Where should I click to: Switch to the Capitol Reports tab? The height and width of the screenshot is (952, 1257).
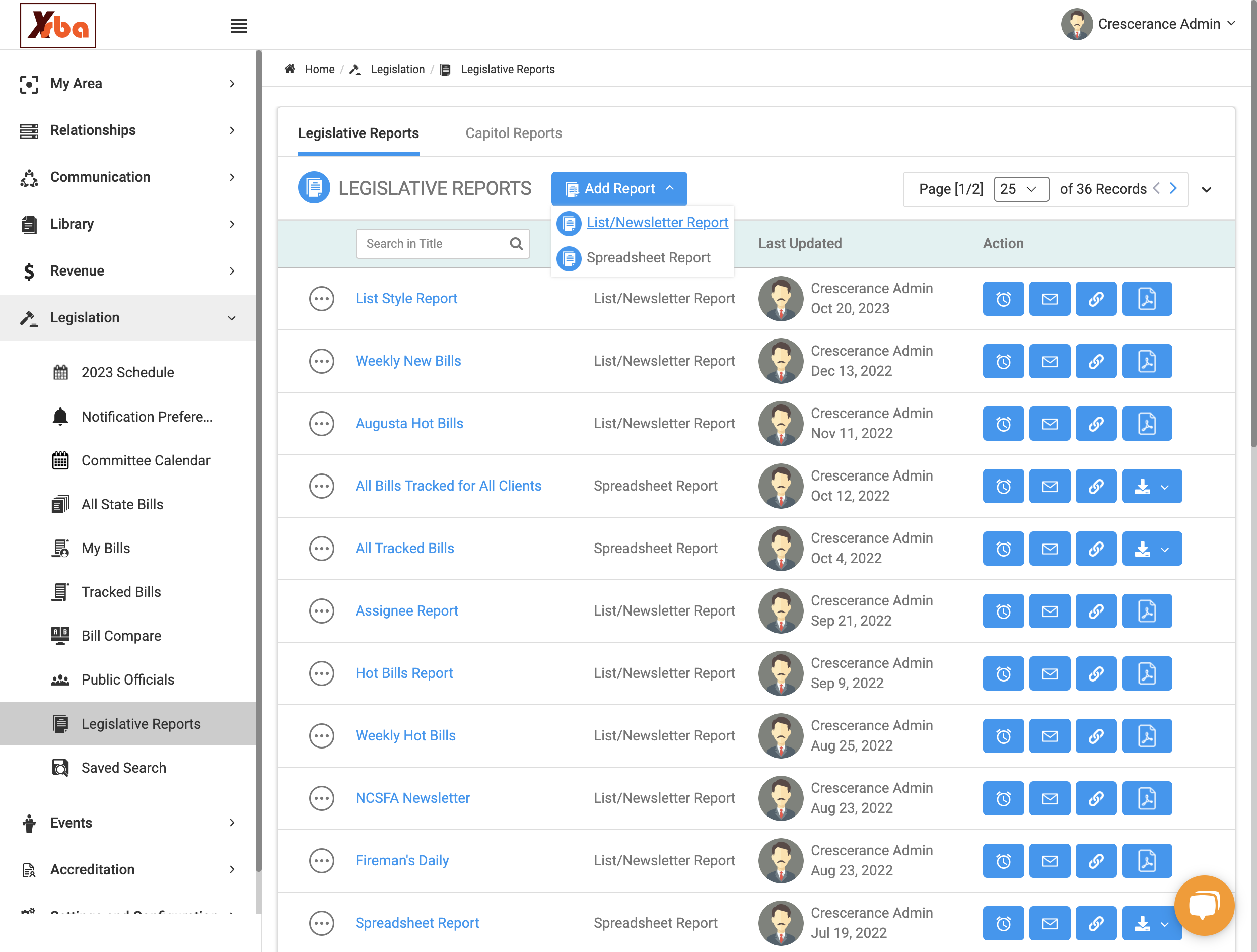513,133
